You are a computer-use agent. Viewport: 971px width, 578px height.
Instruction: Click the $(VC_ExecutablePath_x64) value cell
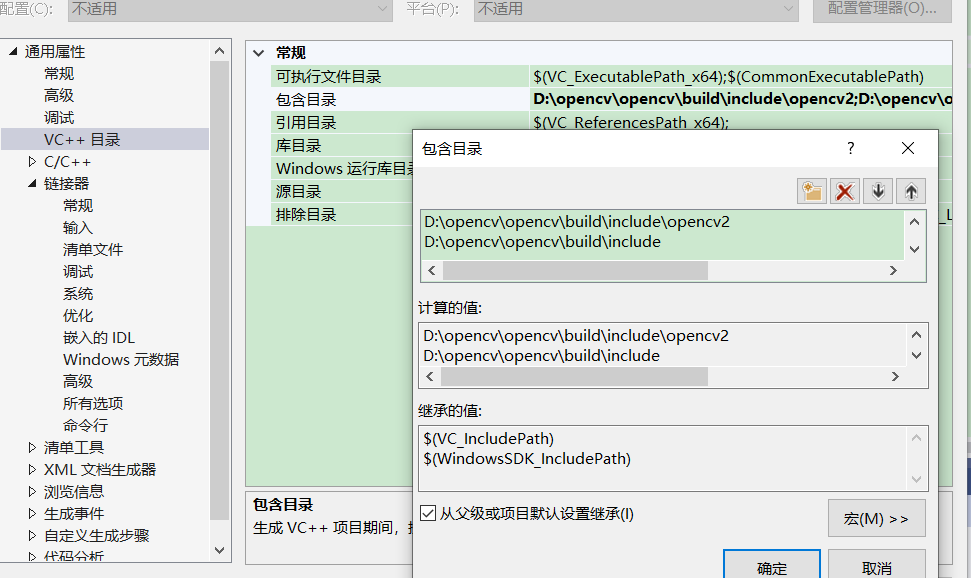click(741, 76)
